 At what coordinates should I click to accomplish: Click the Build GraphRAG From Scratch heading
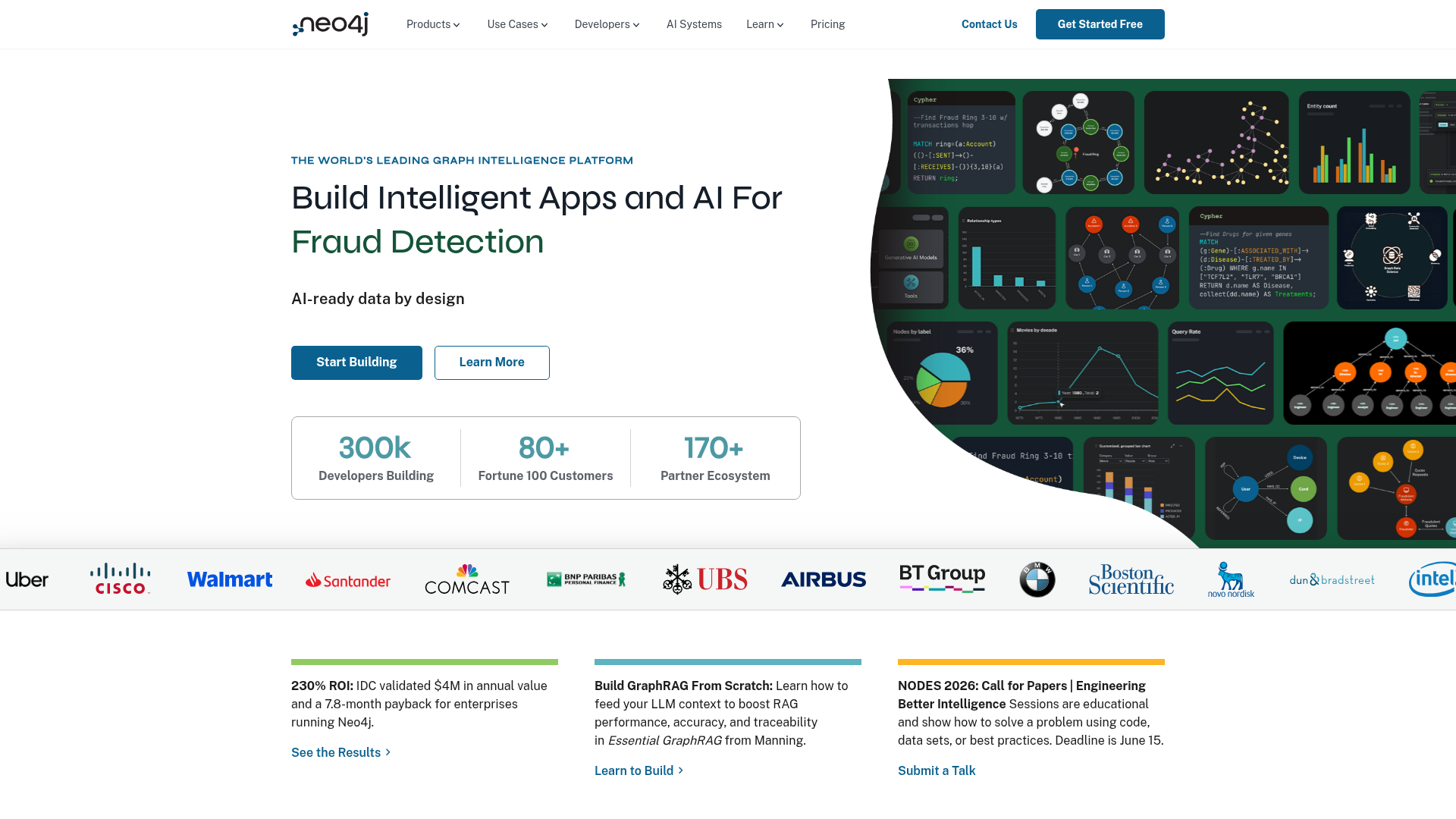683,686
